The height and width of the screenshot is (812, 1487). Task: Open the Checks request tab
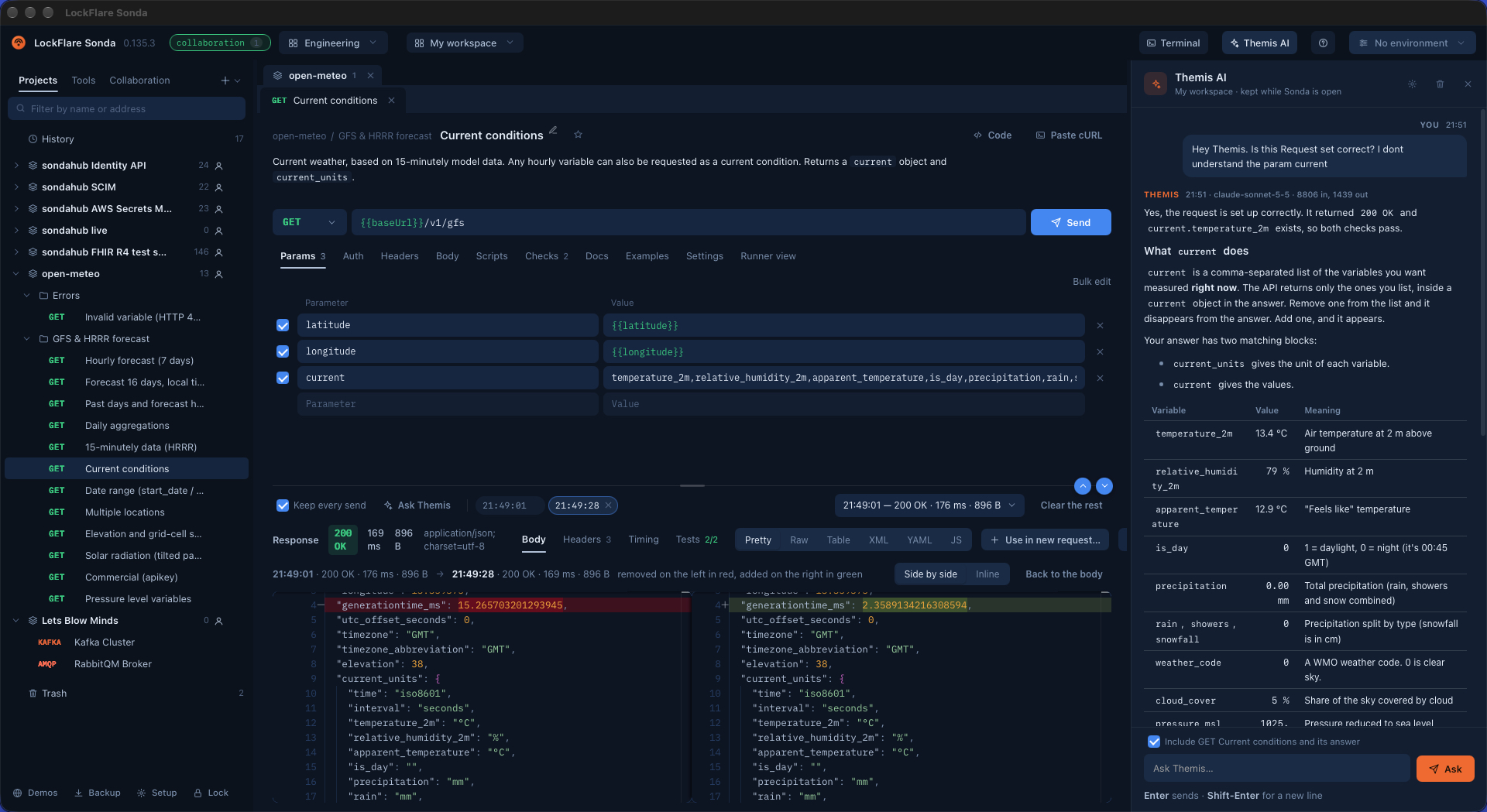click(547, 256)
